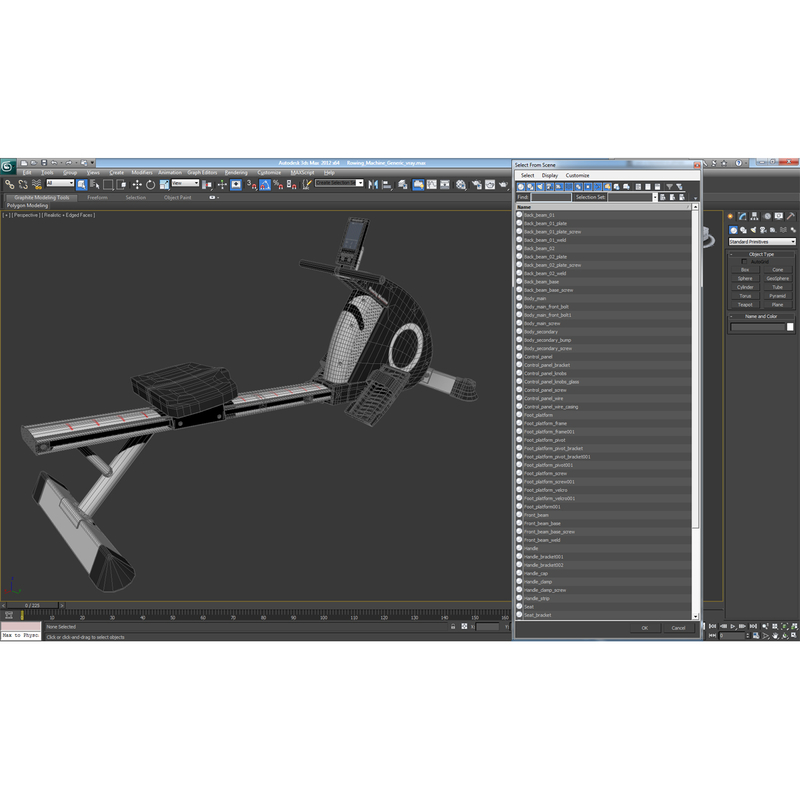Viewport: 800px width, 800px height.
Task: Click the object color swatch under Name and Color
Action: click(790, 327)
